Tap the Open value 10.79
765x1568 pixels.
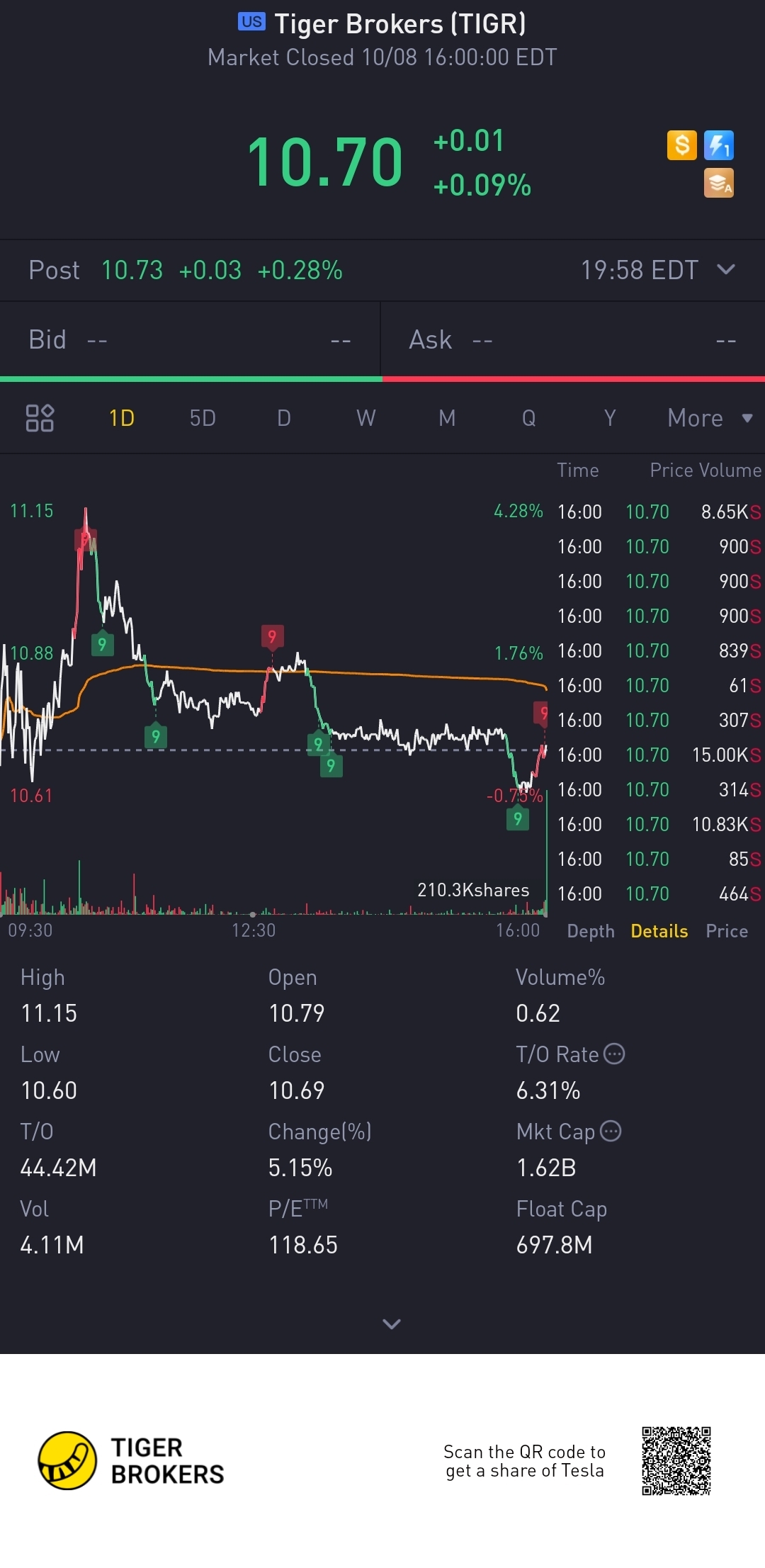coord(296,1013)
